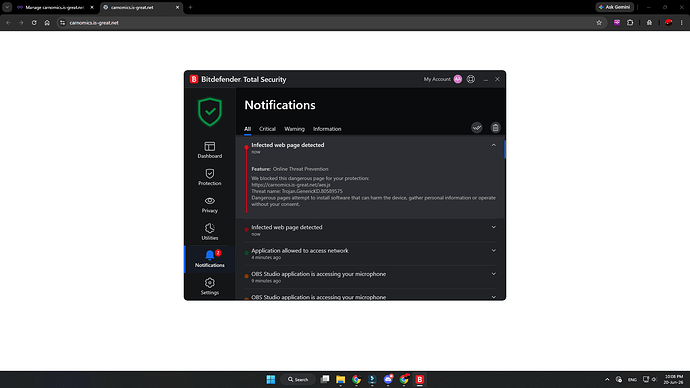Image resolution: width=690 pixels, height=388 pixels.
Task: Click the notifications list scrollbar
Action: click(x=505, y=150)
